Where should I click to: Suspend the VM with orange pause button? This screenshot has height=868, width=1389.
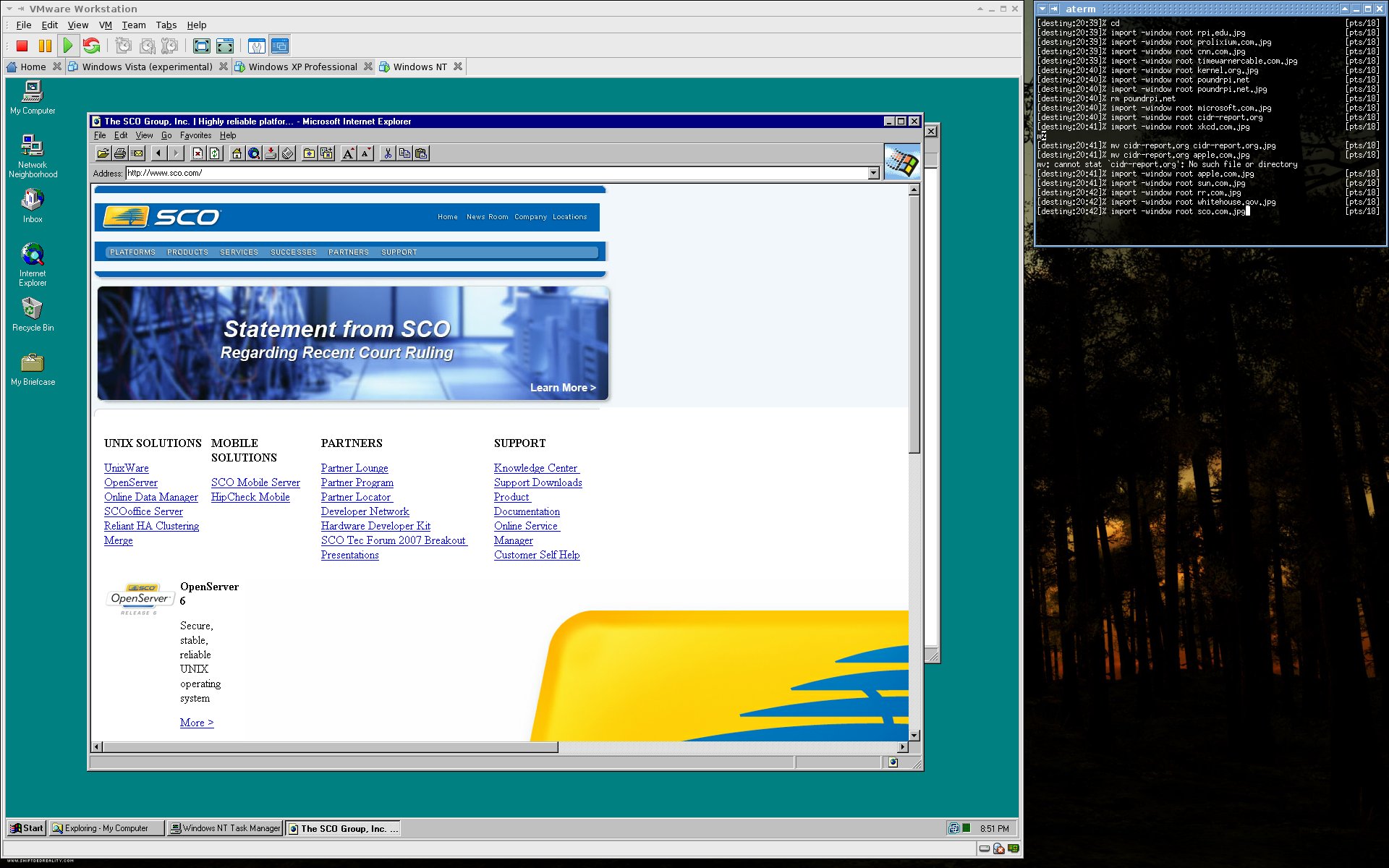coord(45,46)
